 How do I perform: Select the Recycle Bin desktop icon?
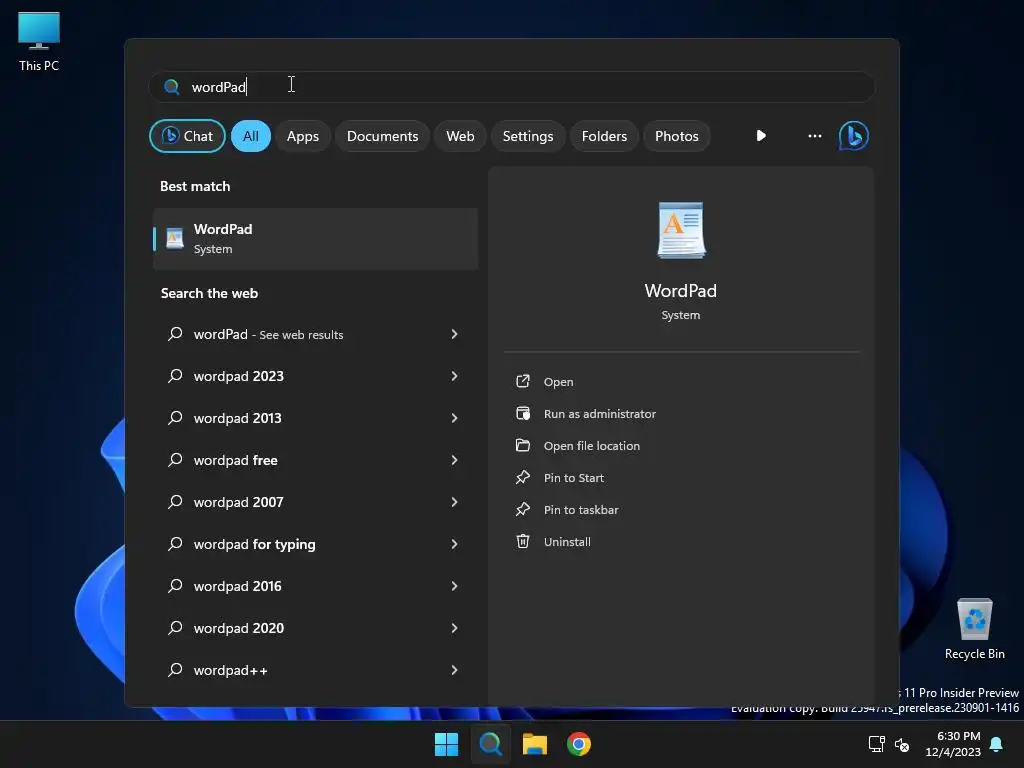(974, 629)
